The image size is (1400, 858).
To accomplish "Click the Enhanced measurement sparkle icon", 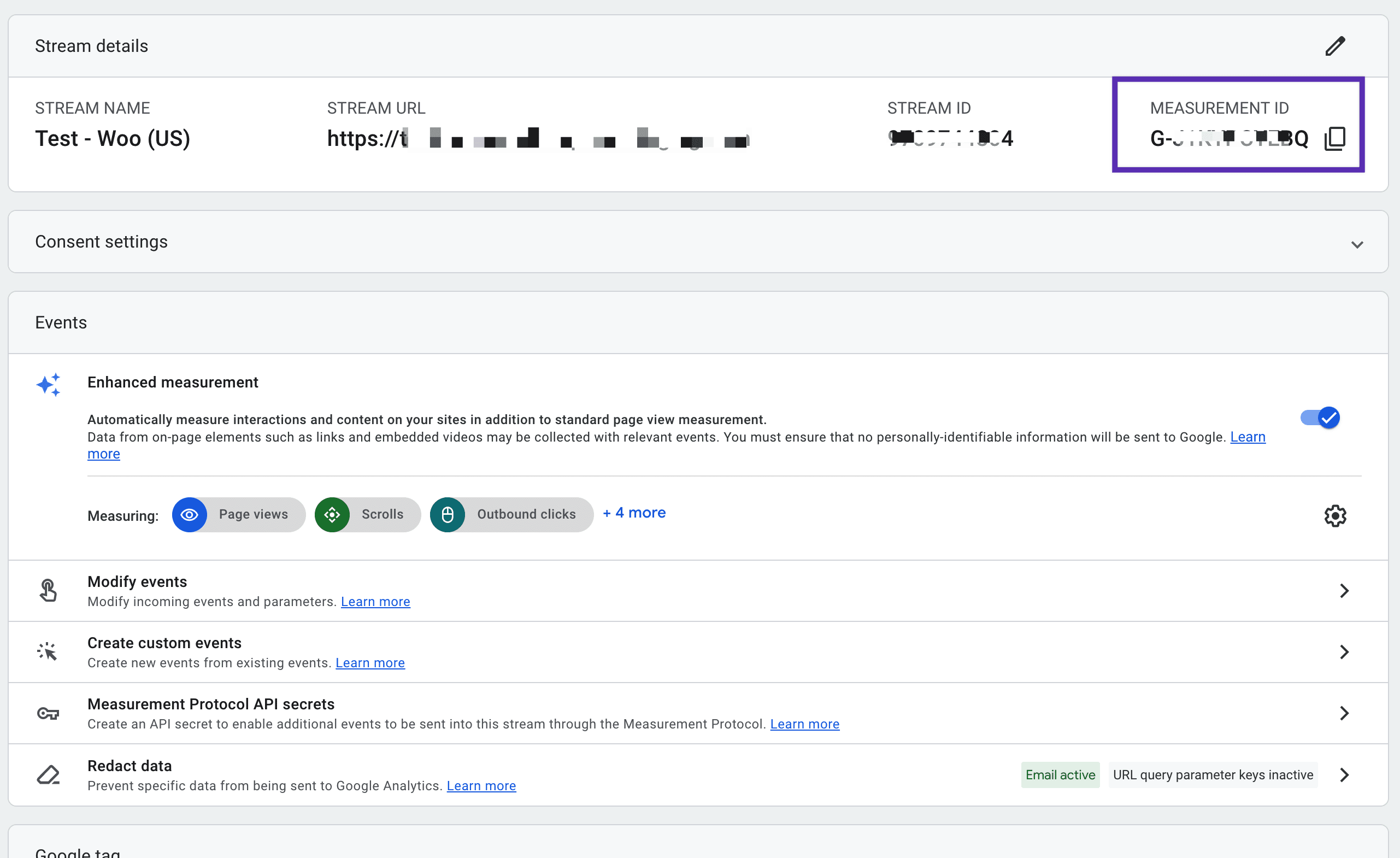I will pyautogui.click(x=48, y=385).
